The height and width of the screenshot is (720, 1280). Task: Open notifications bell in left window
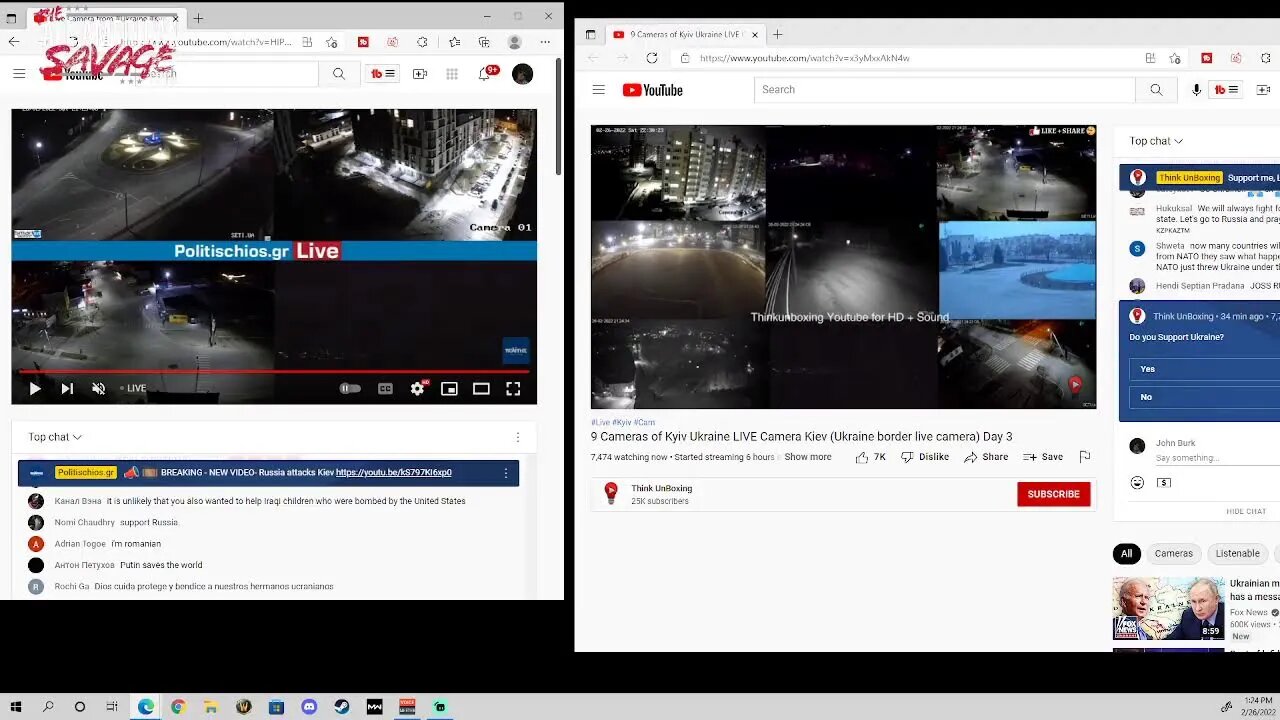(486, 73)
